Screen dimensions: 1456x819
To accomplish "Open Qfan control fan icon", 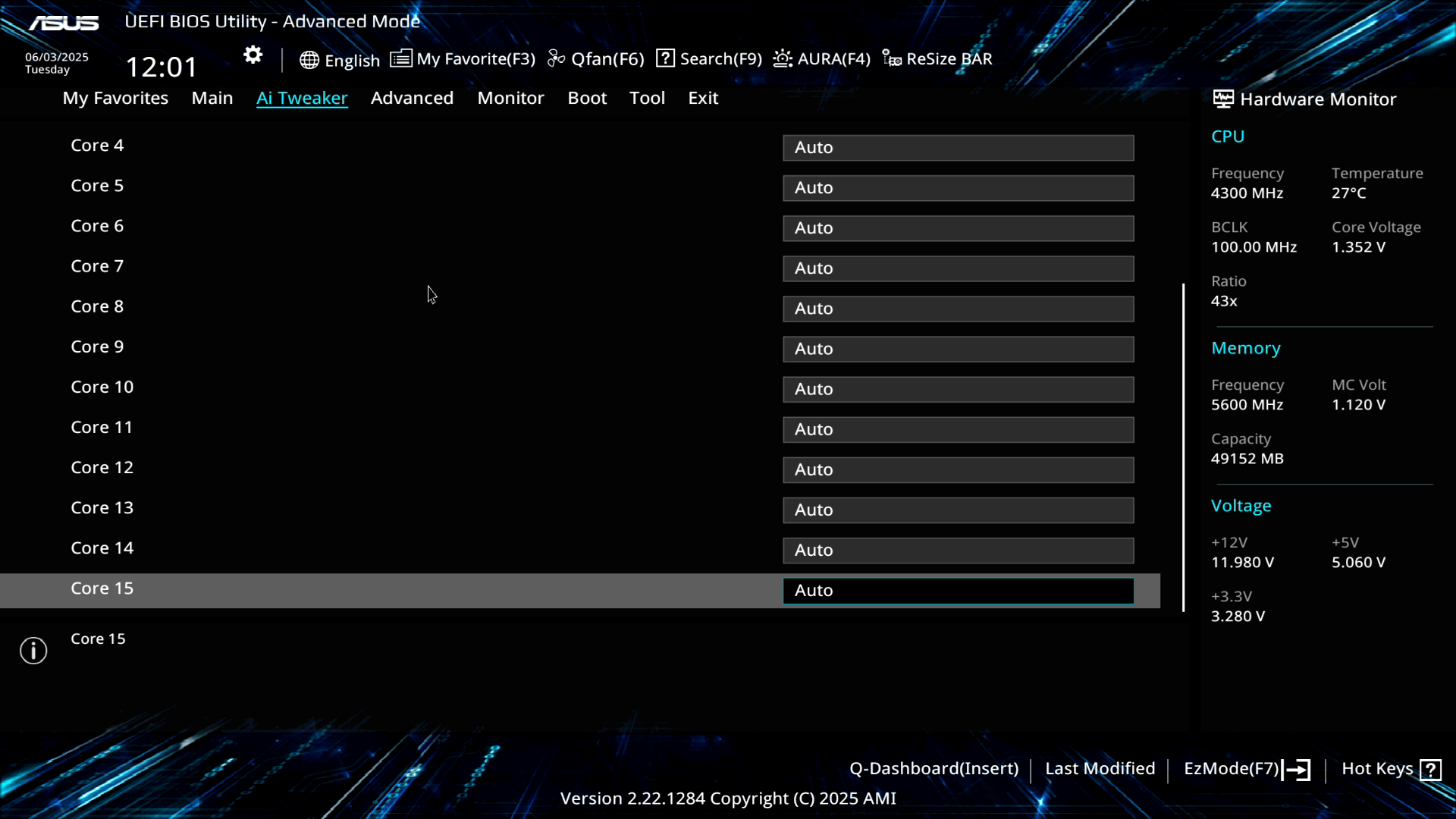I will (x=556, y=58).
